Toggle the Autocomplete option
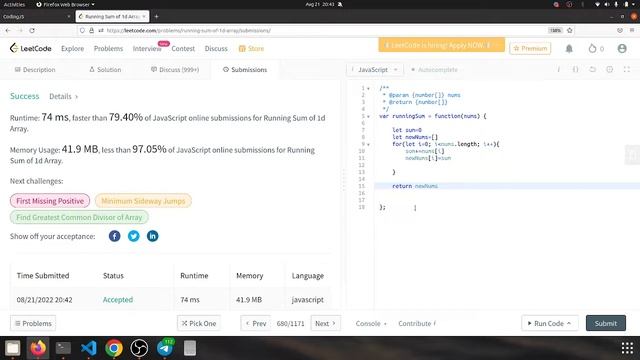This screenshot has height=360, width=640. coord(434,69)
